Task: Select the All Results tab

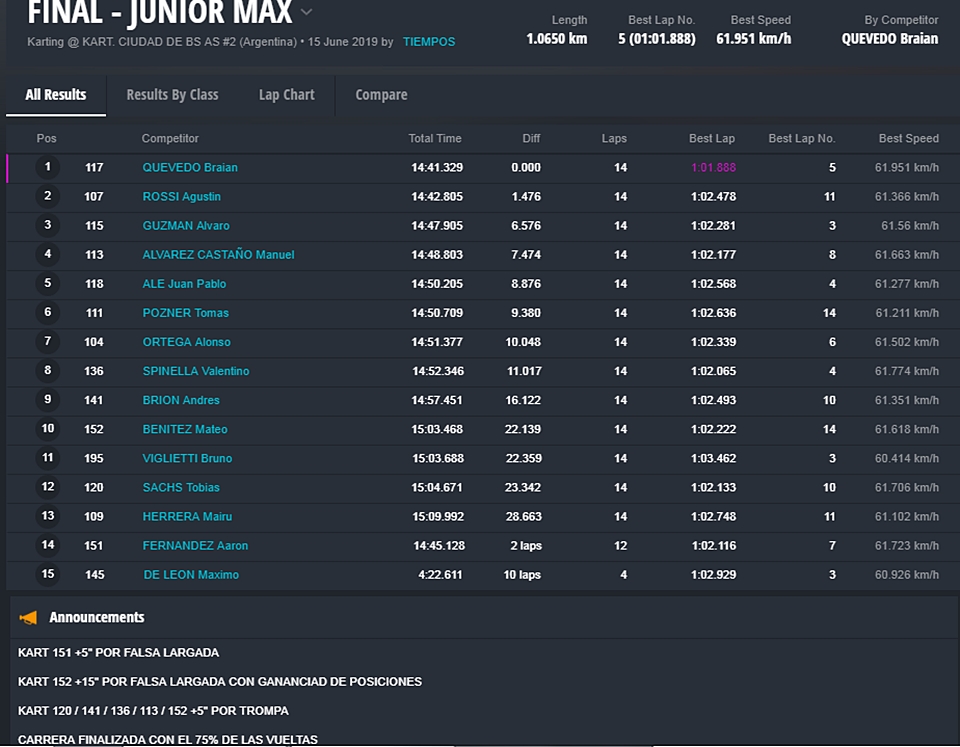Action: [x=56, y=95]
